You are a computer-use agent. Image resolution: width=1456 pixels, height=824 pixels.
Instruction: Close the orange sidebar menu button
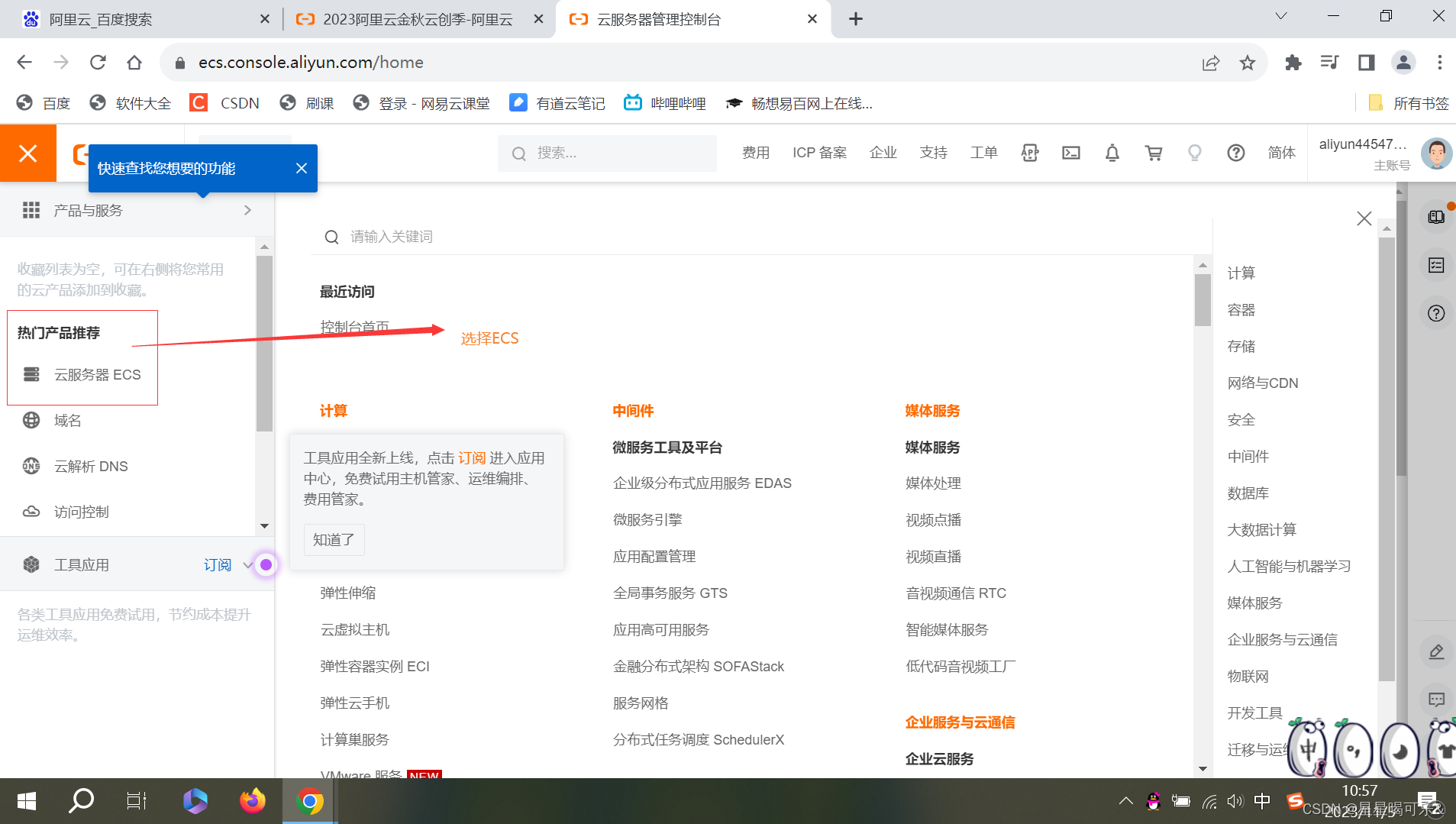pos(28,153)
